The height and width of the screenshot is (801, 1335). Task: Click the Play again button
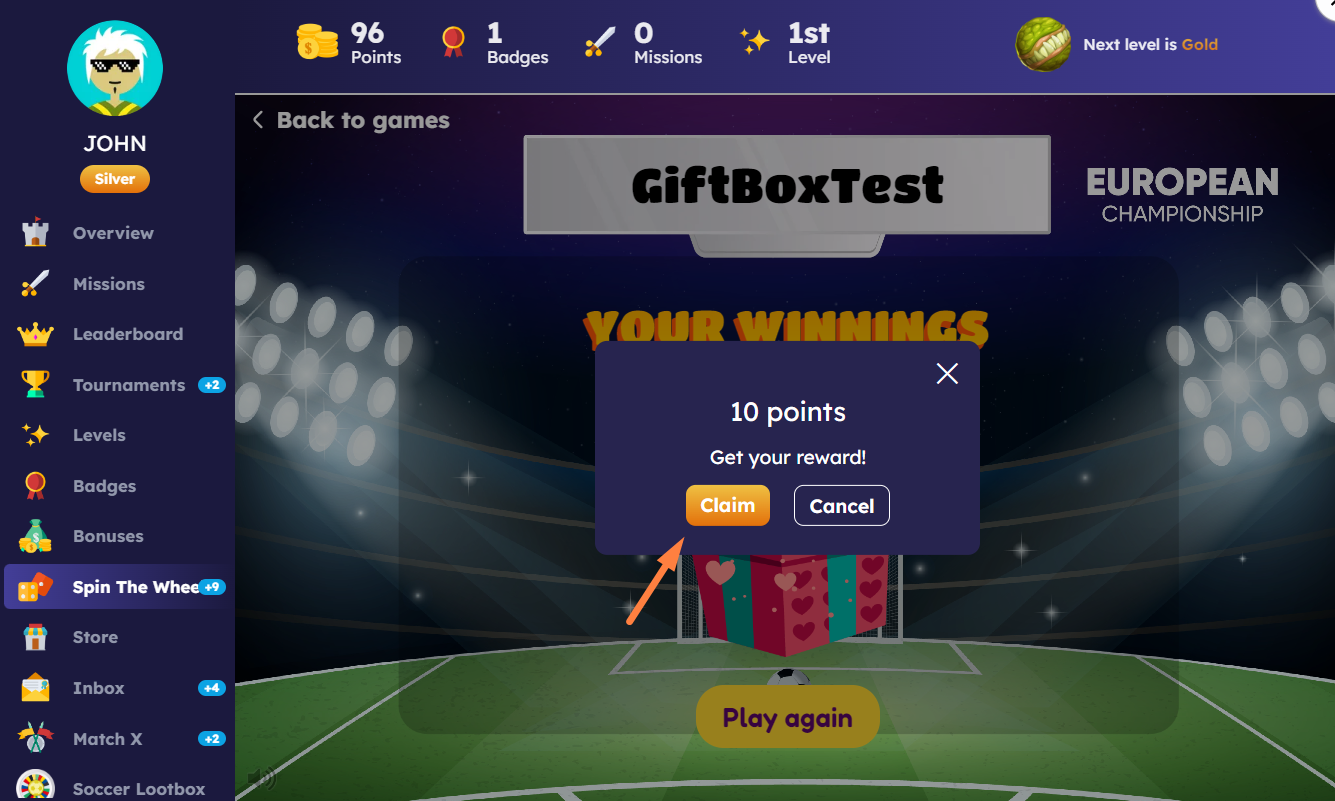(x=788, y=717)
